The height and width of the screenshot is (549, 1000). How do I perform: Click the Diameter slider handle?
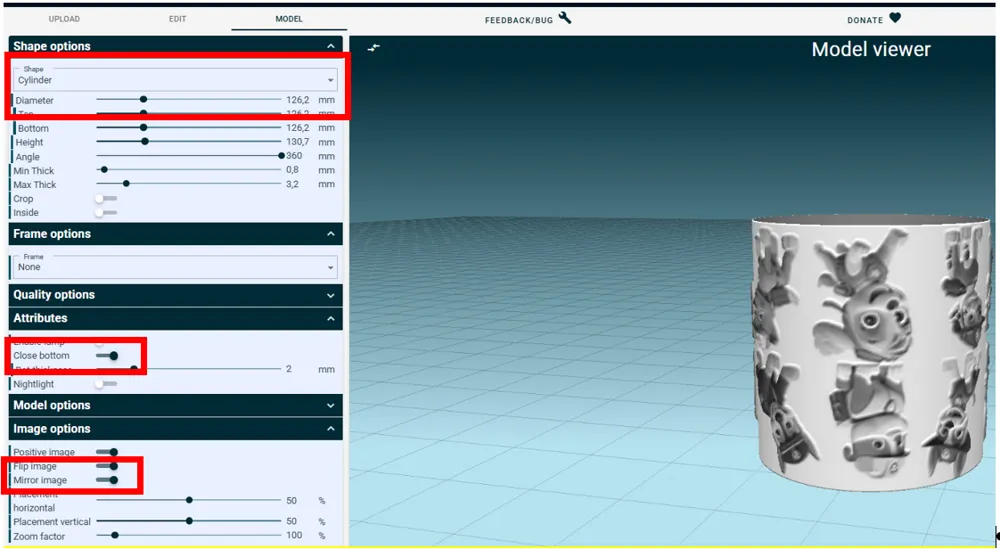click(143, 99)
